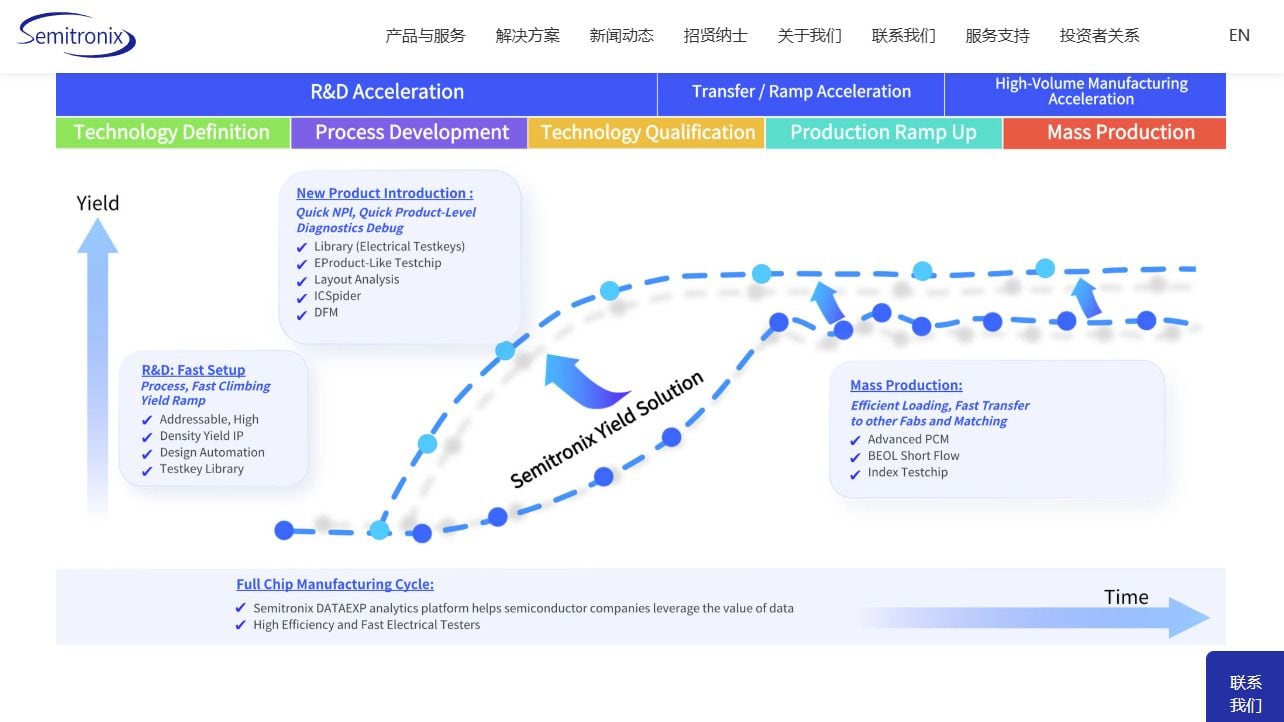Click the Advanced PCM list item
This screenshot has width=1284, height=722.
(908, 439)
